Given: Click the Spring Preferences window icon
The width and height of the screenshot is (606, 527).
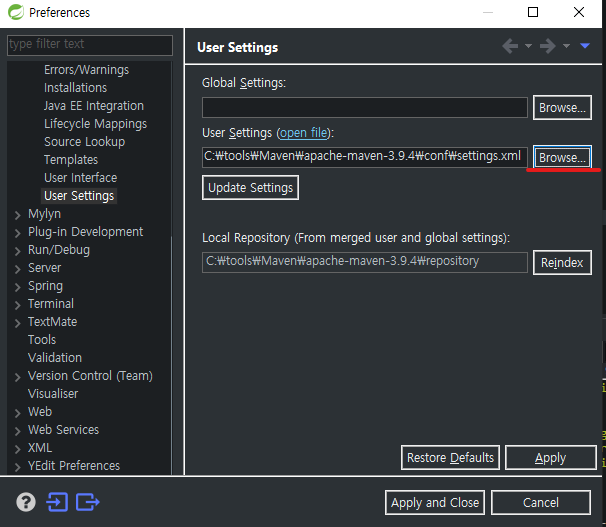Looking at the screenshot, I should 16,12.
